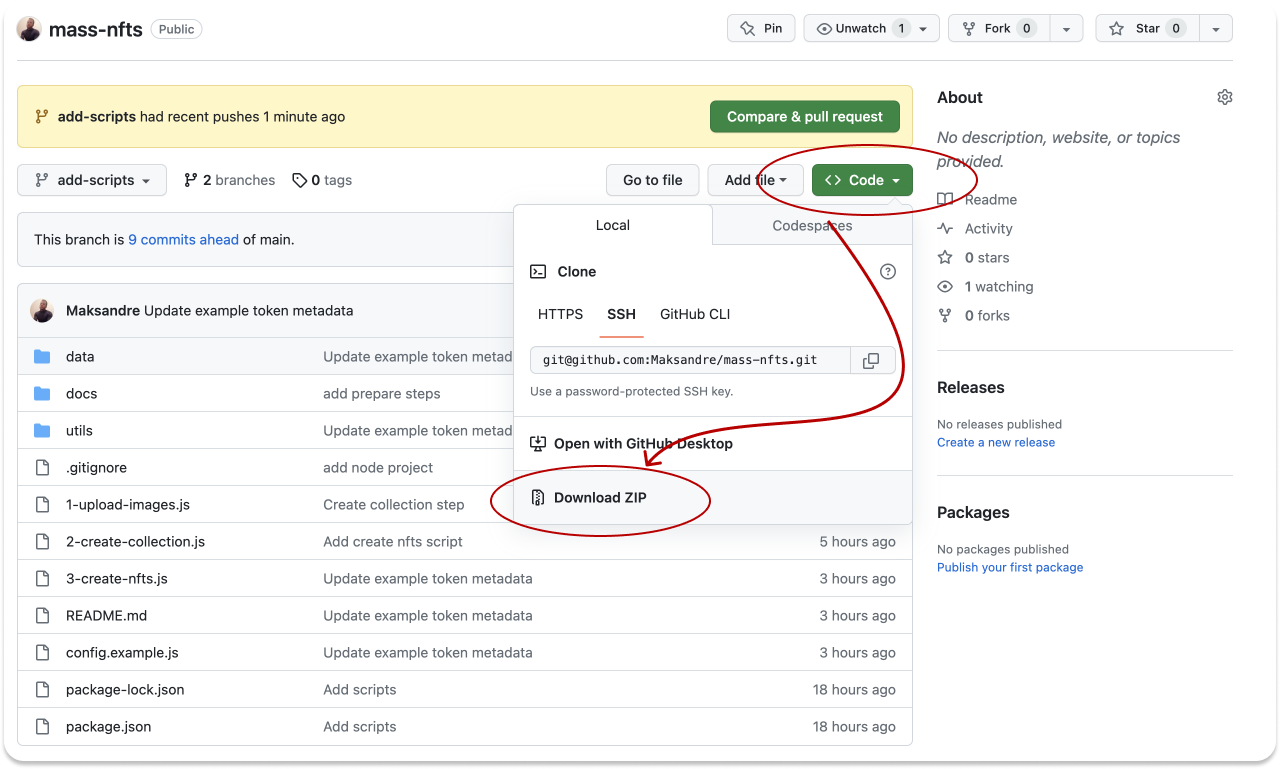
Task: Open the 'add prepare steps' commit message
Action: [382, 394]
